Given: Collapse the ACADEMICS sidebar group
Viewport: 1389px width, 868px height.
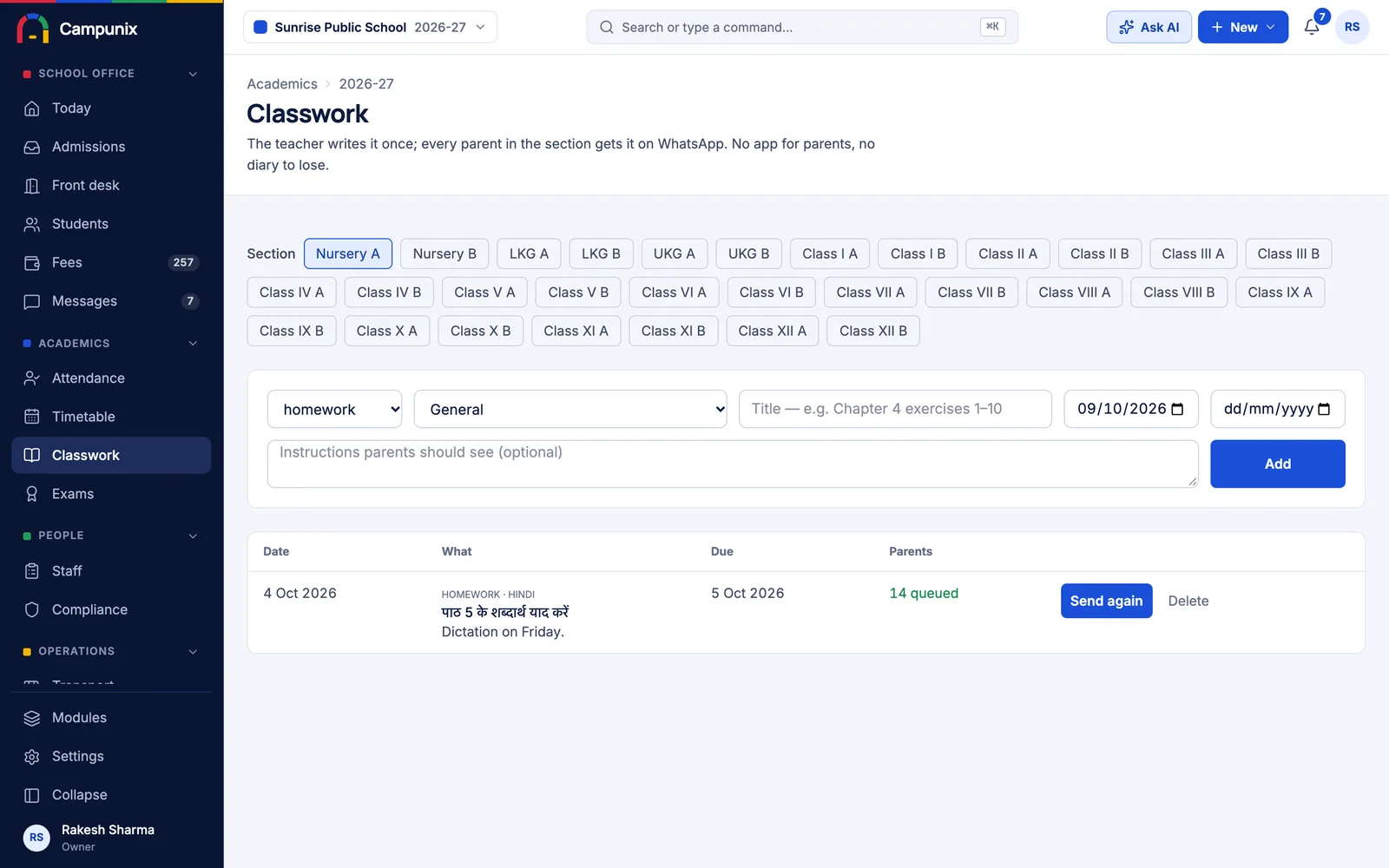Looking at the screenshot, I should pos(193,344).
